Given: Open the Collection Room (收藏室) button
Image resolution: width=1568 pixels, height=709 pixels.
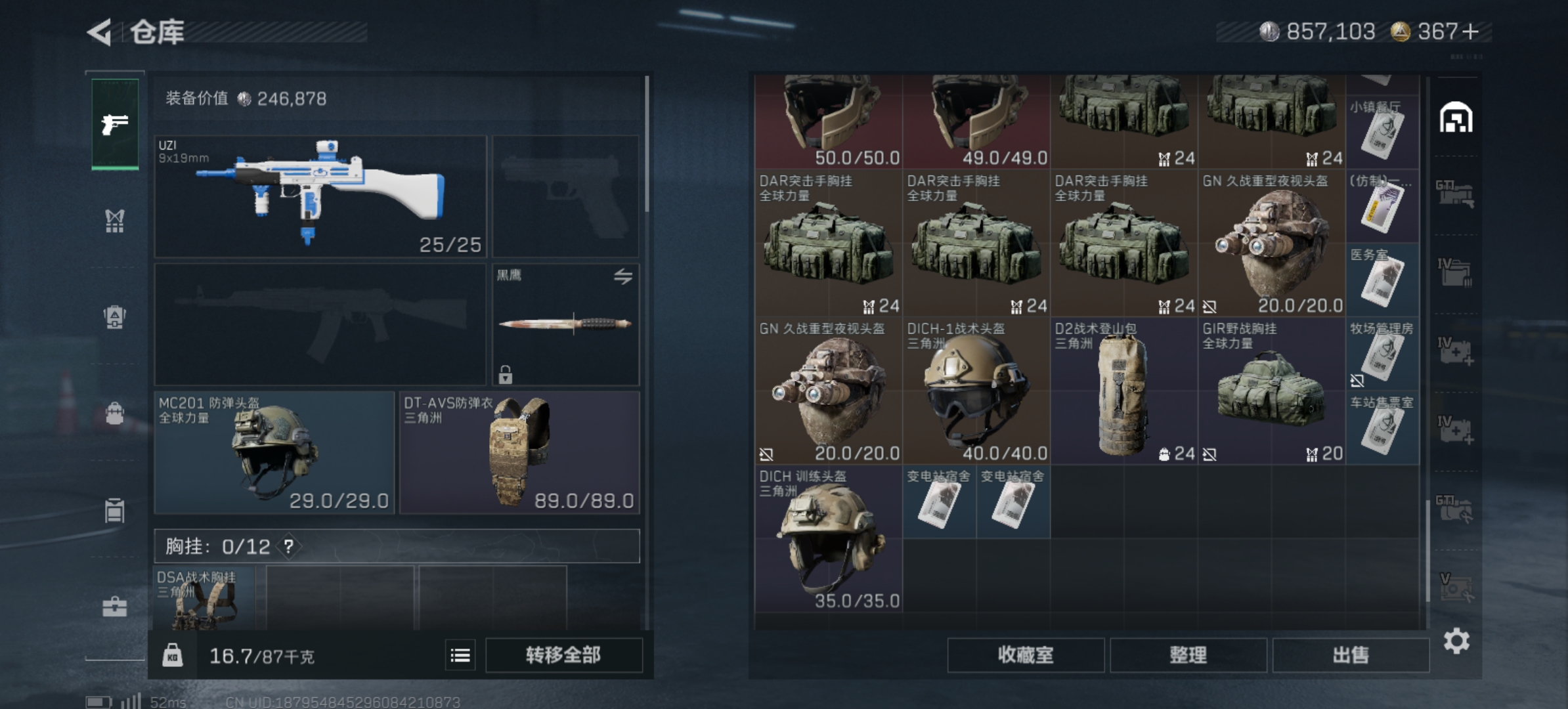Looking at the screenshot, I should (1026, 655).
